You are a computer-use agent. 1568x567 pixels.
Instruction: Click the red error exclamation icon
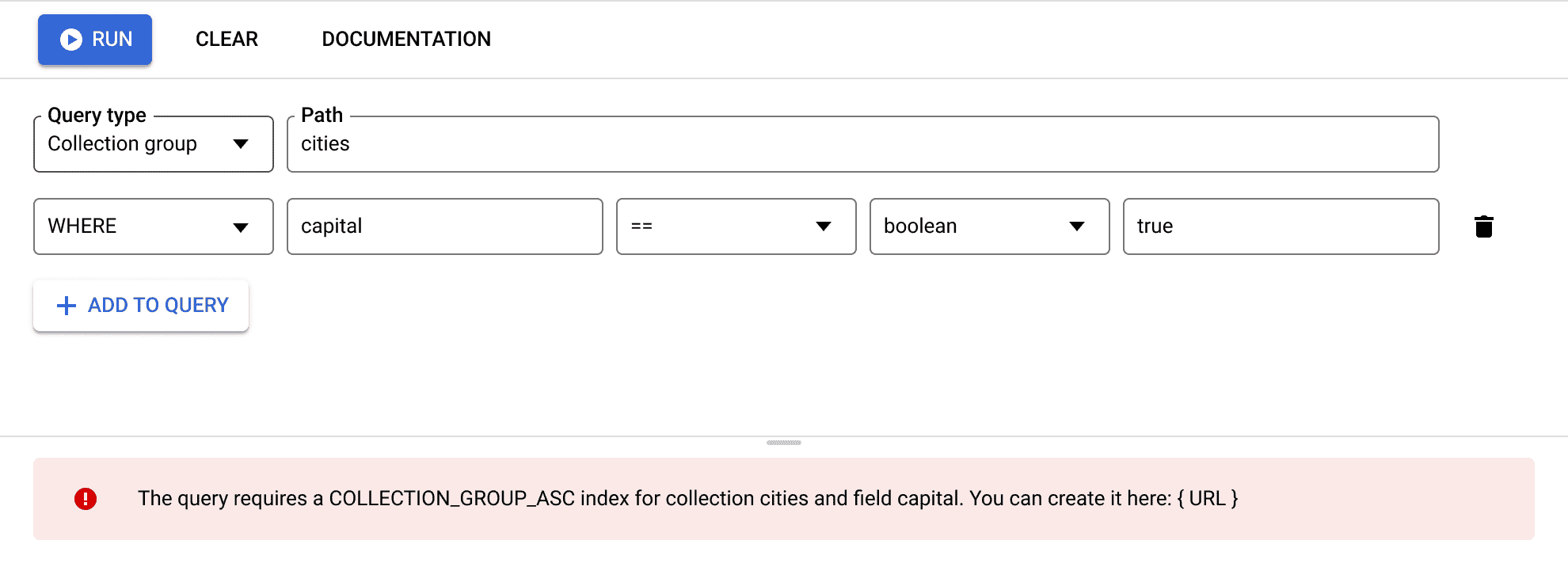pyautogui.click(x=86, y=499)
